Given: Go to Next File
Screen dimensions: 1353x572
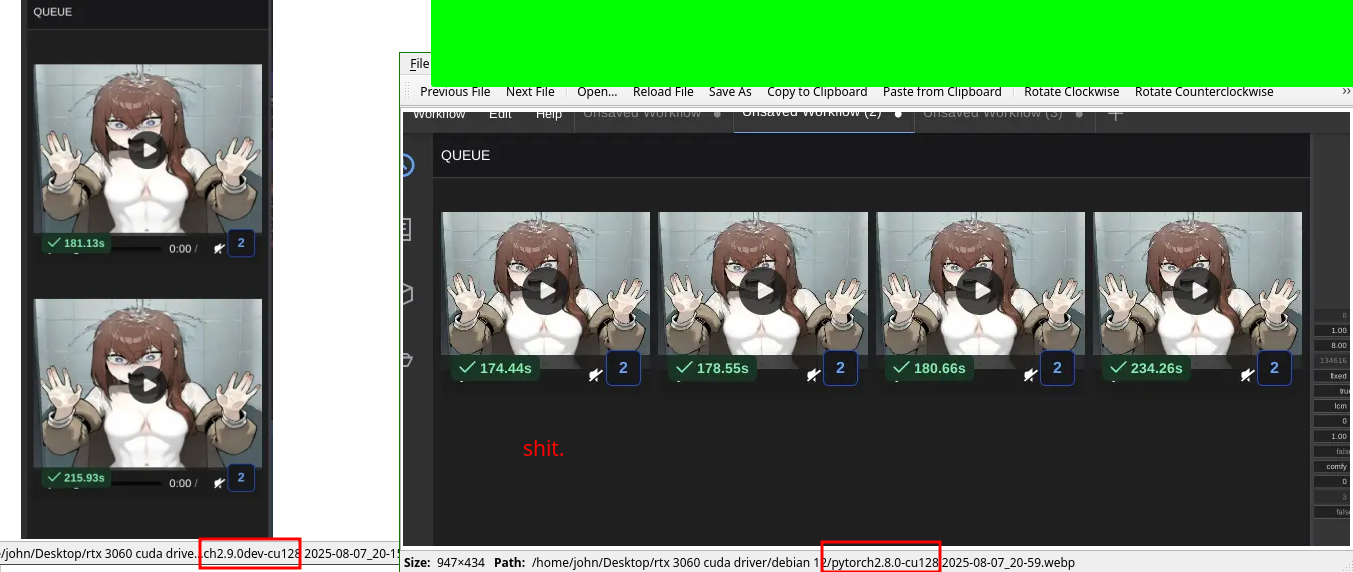Looking at the screenshot, I should click(x=530, y=92).
